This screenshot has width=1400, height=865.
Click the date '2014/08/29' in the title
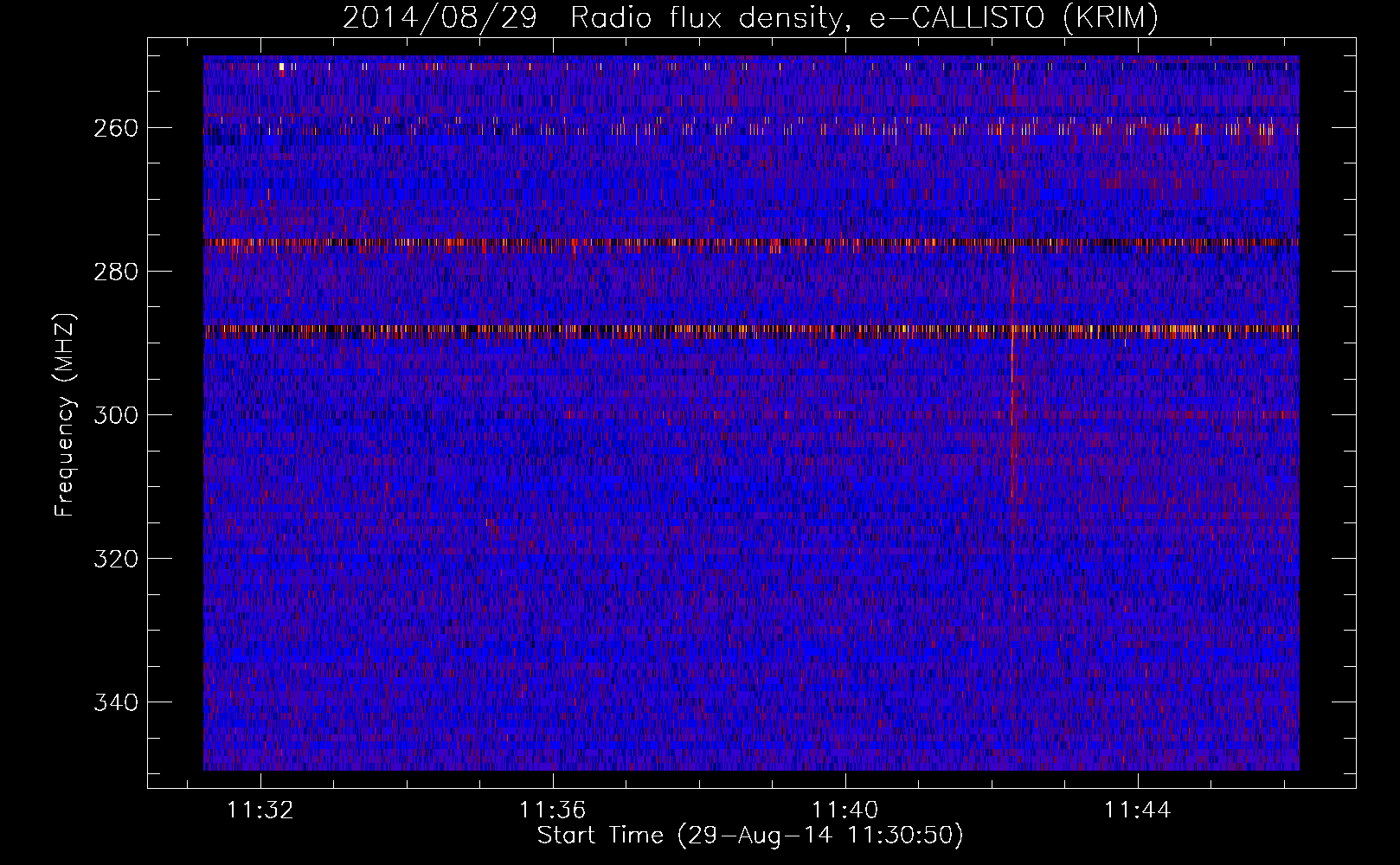[x=440, y=17]
